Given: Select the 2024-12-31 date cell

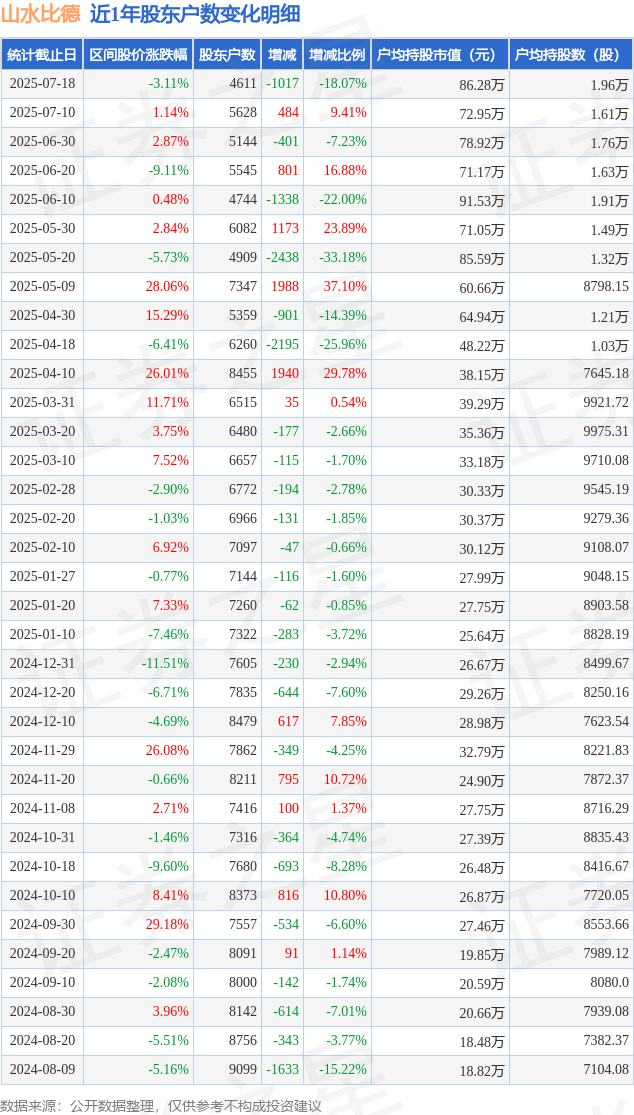Looking at the screenshot, I should click(43, 663).
